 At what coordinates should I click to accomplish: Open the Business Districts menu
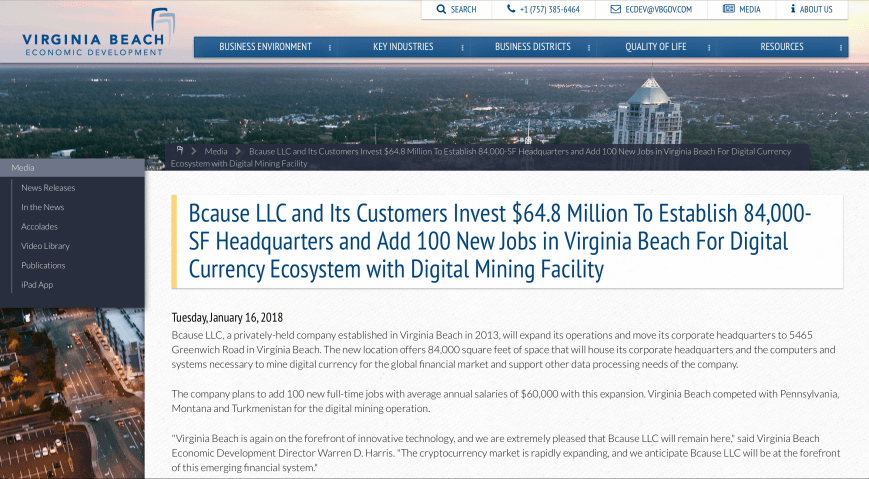[x=532, y=47]
